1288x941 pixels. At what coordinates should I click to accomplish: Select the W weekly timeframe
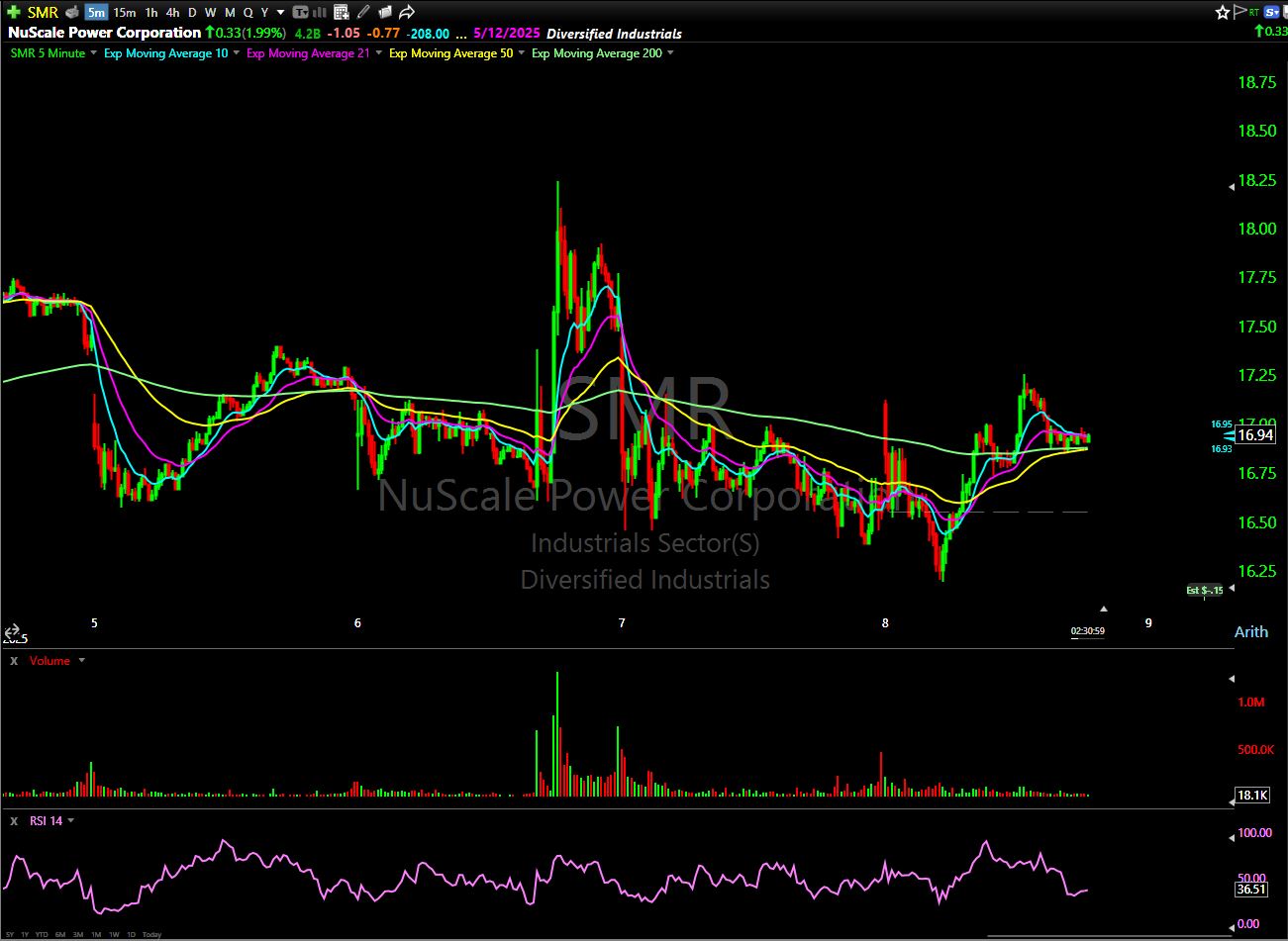click(211, 13)
